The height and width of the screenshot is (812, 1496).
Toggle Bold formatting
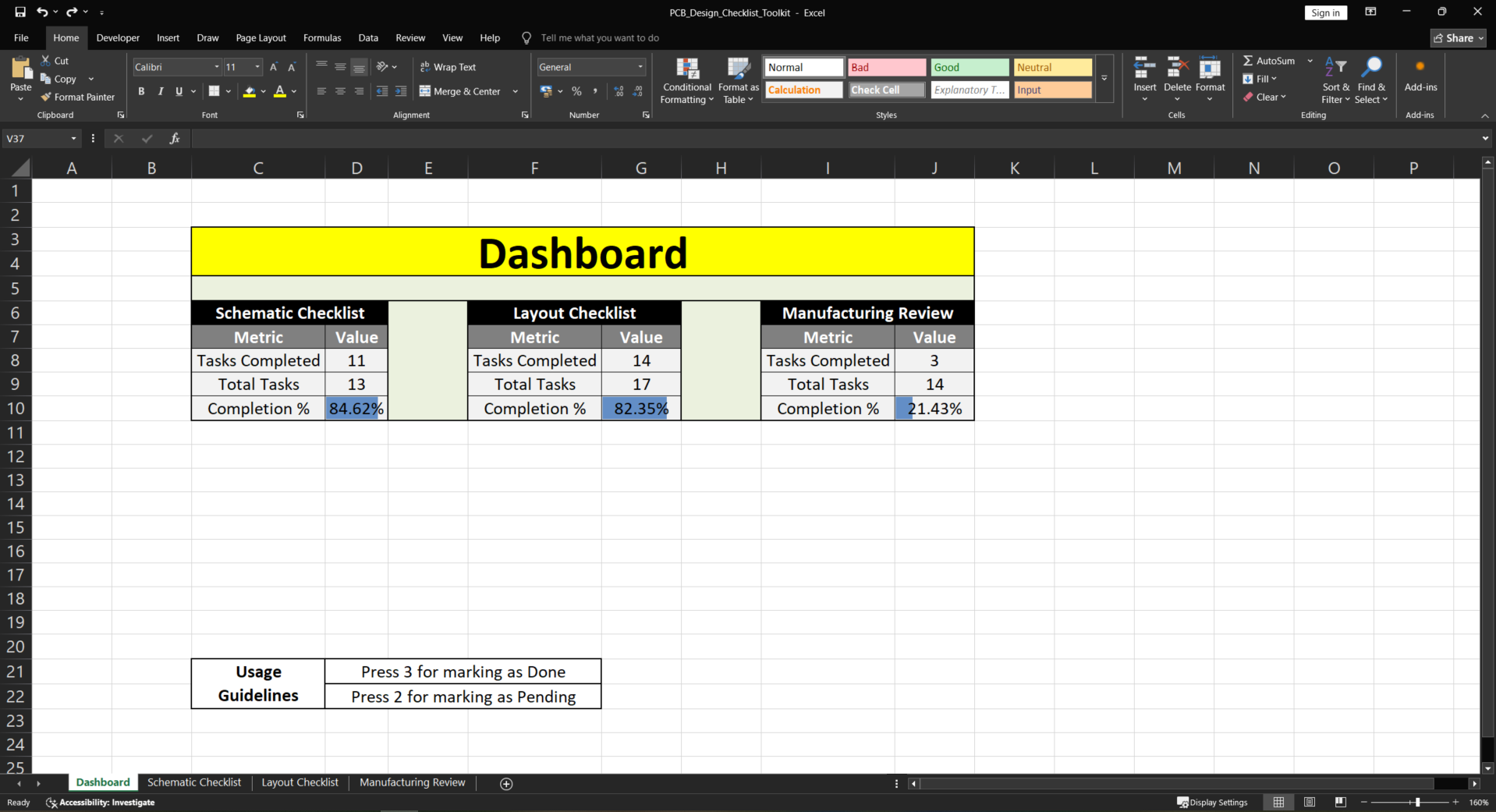(141, 91)
